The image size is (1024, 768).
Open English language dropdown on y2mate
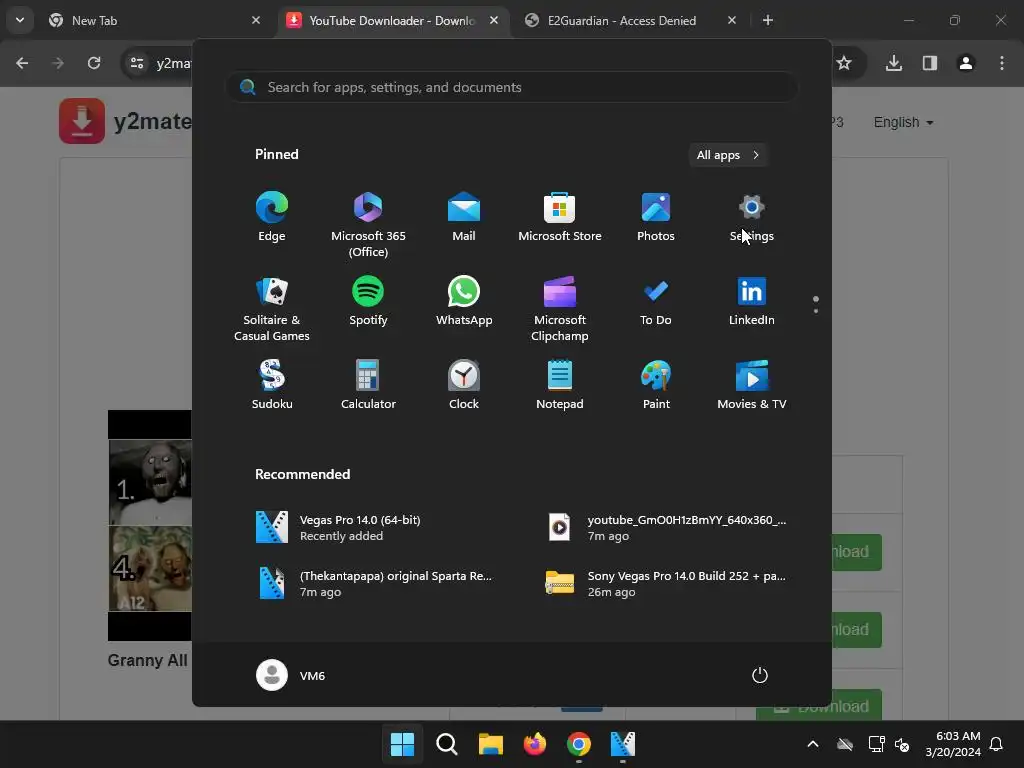pos(903,122)
